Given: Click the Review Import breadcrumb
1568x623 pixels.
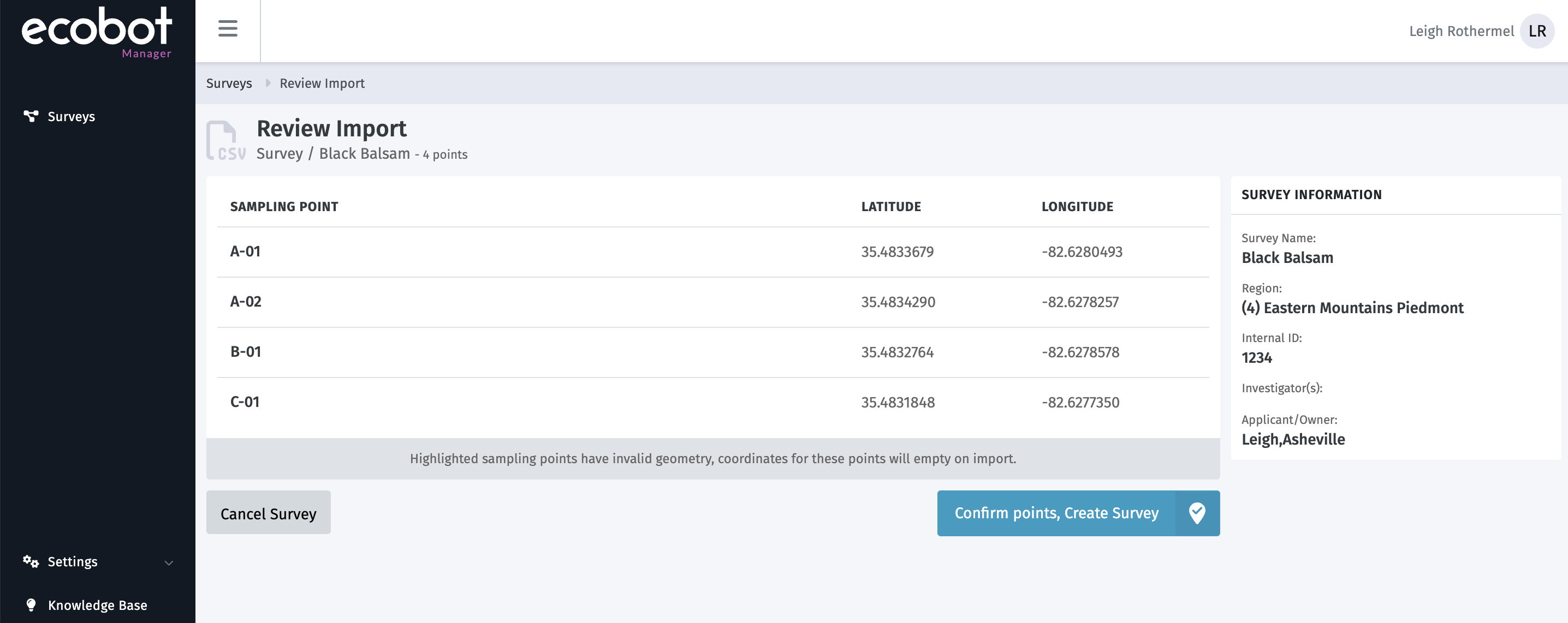Looking at the screenshot, I should click(322, 83).
